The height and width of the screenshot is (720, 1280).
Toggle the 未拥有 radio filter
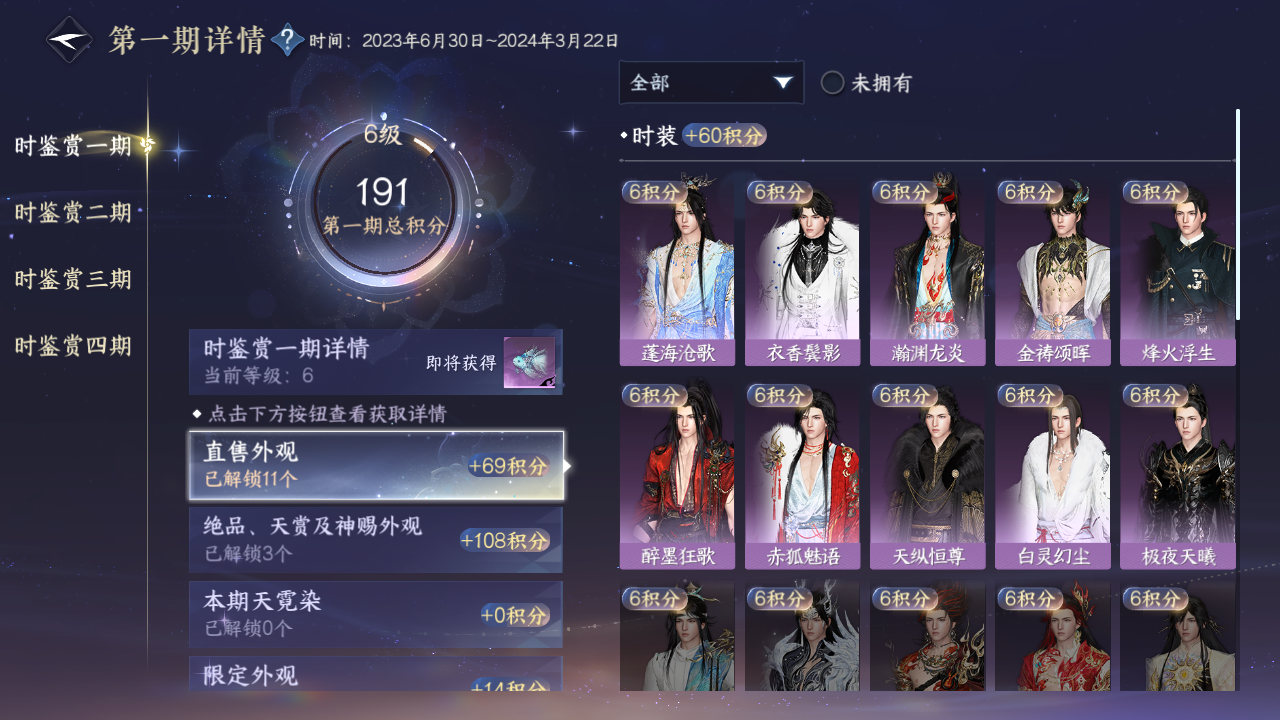[866, 83]
